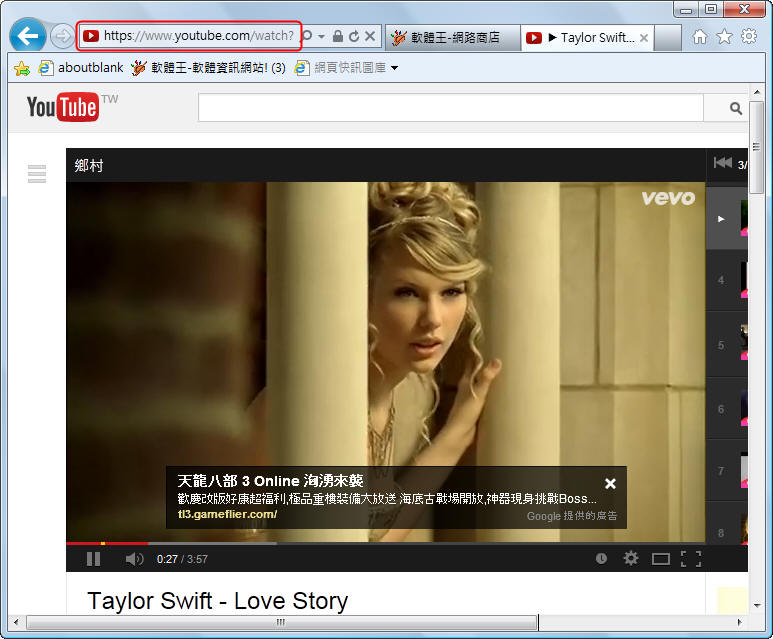This screenshot has width=773, height=639.
Task: Open the IE favorites star
Action: pyautogui.click(x=724, y=37)
